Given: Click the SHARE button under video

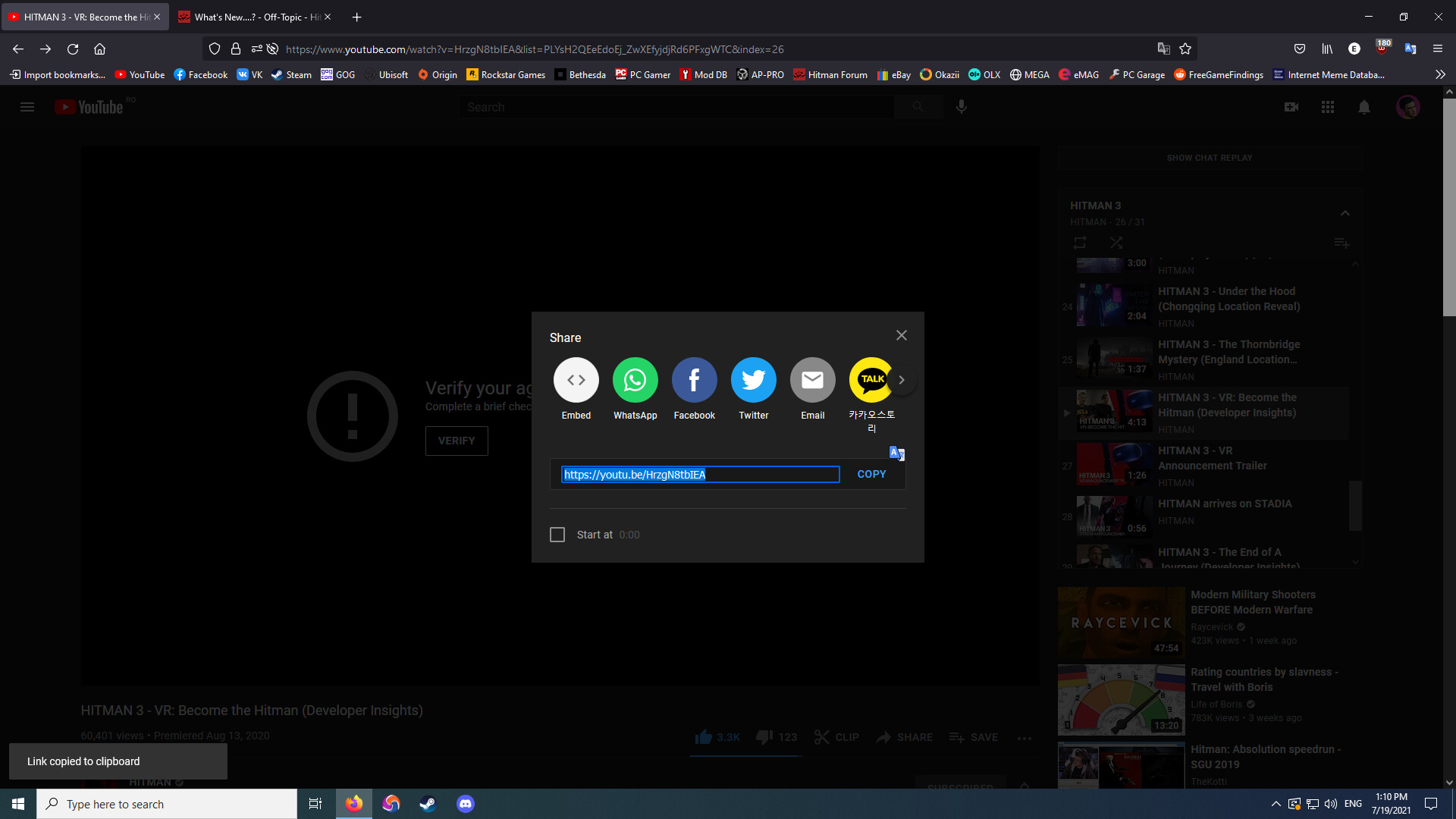Looking at the screenshot, I should (905, 737).
